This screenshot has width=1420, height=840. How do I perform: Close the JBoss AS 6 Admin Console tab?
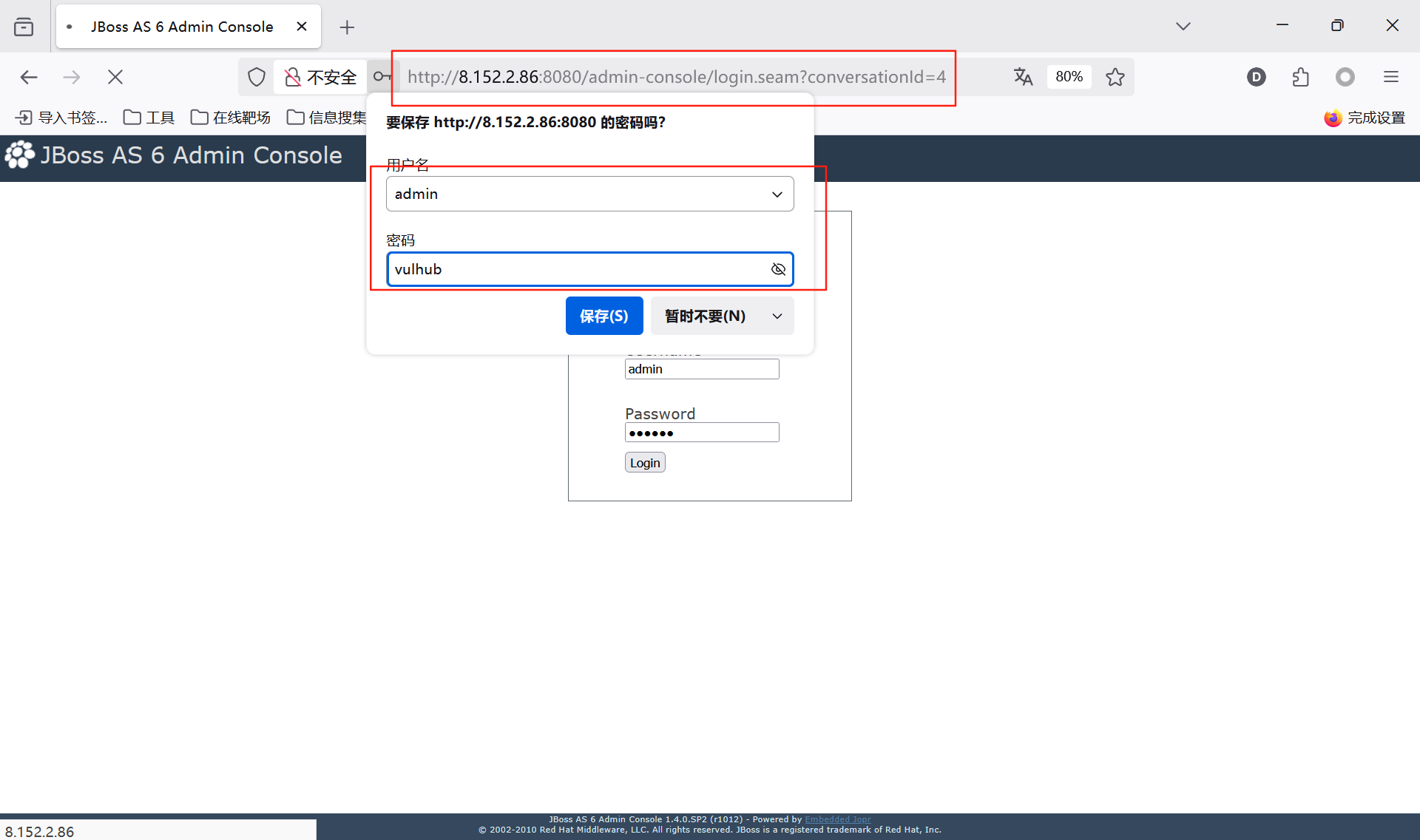[302, 27]
